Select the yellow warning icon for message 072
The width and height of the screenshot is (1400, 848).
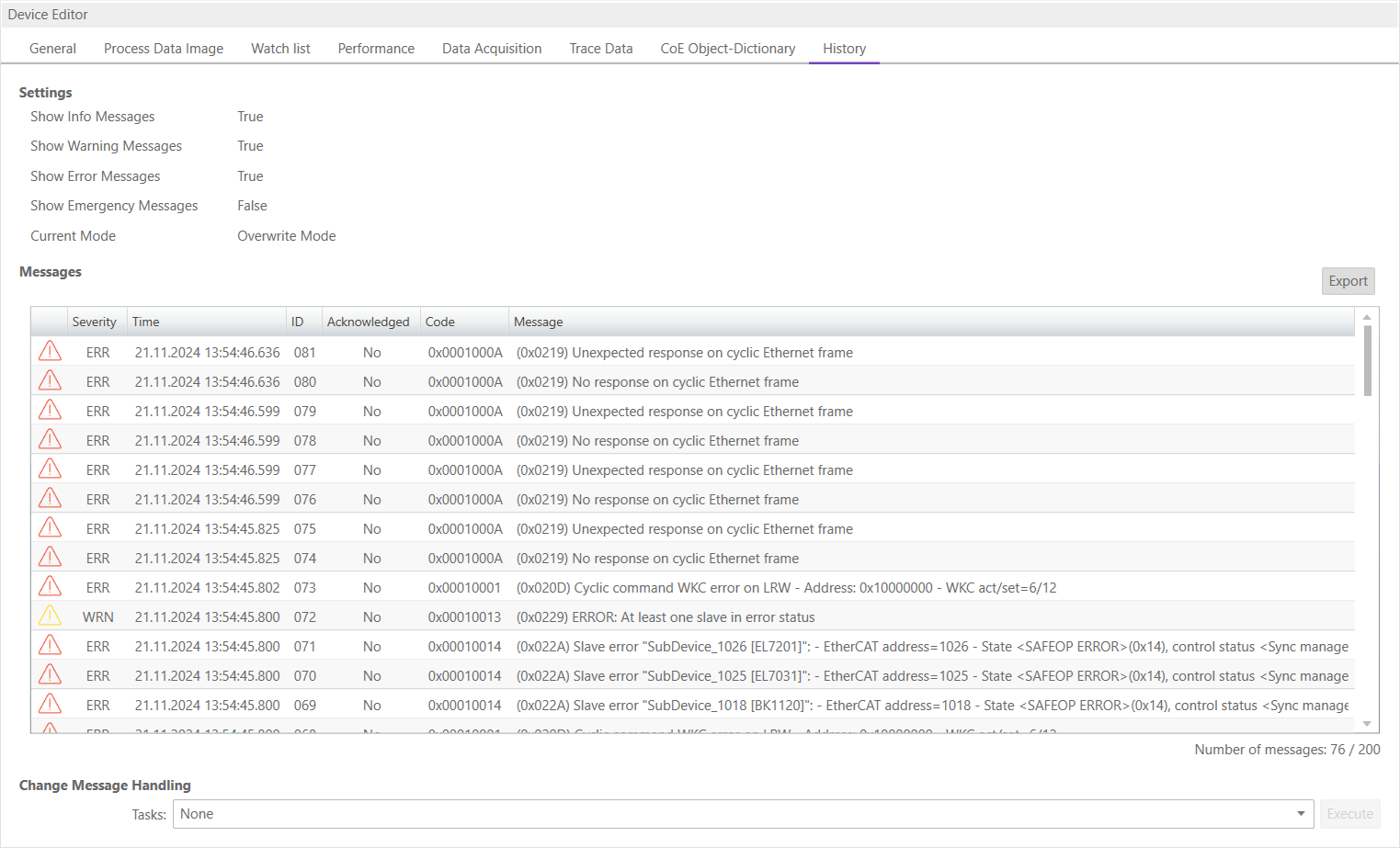50,616
